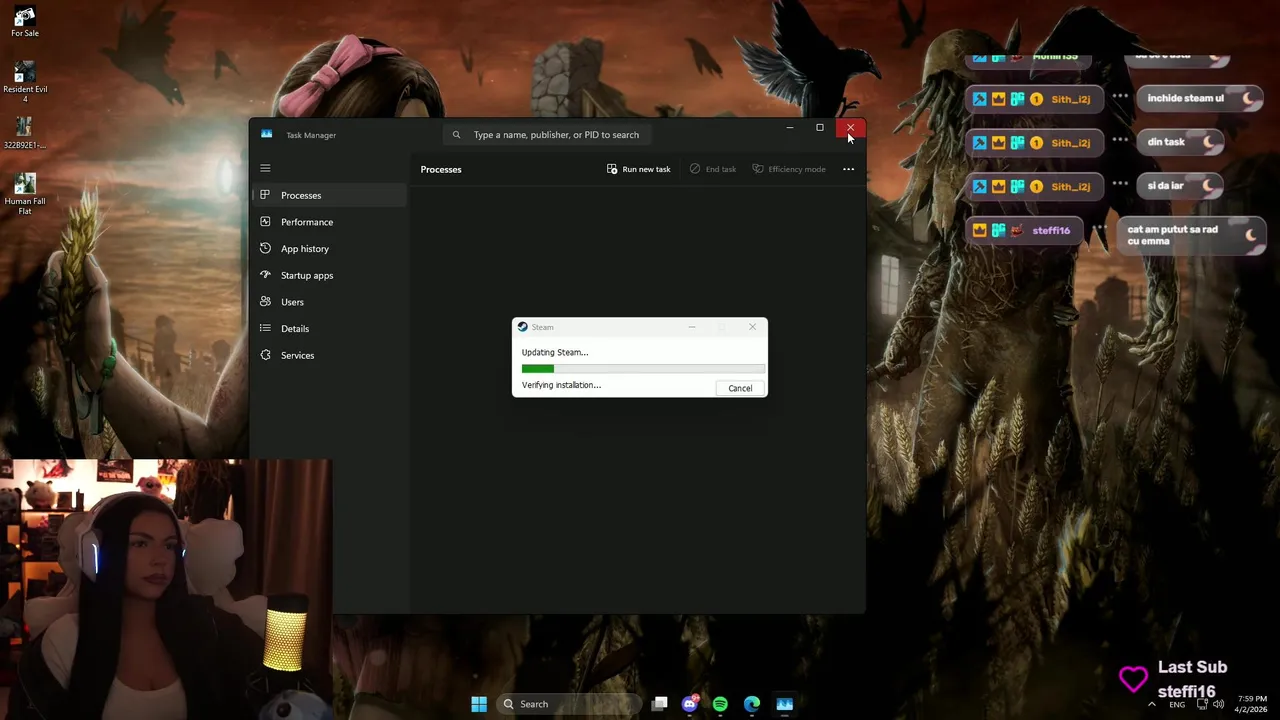The image size is (1280, 720).
Task: Select the 322B92E1 desktop file icon
Action: tap(24, 134)
